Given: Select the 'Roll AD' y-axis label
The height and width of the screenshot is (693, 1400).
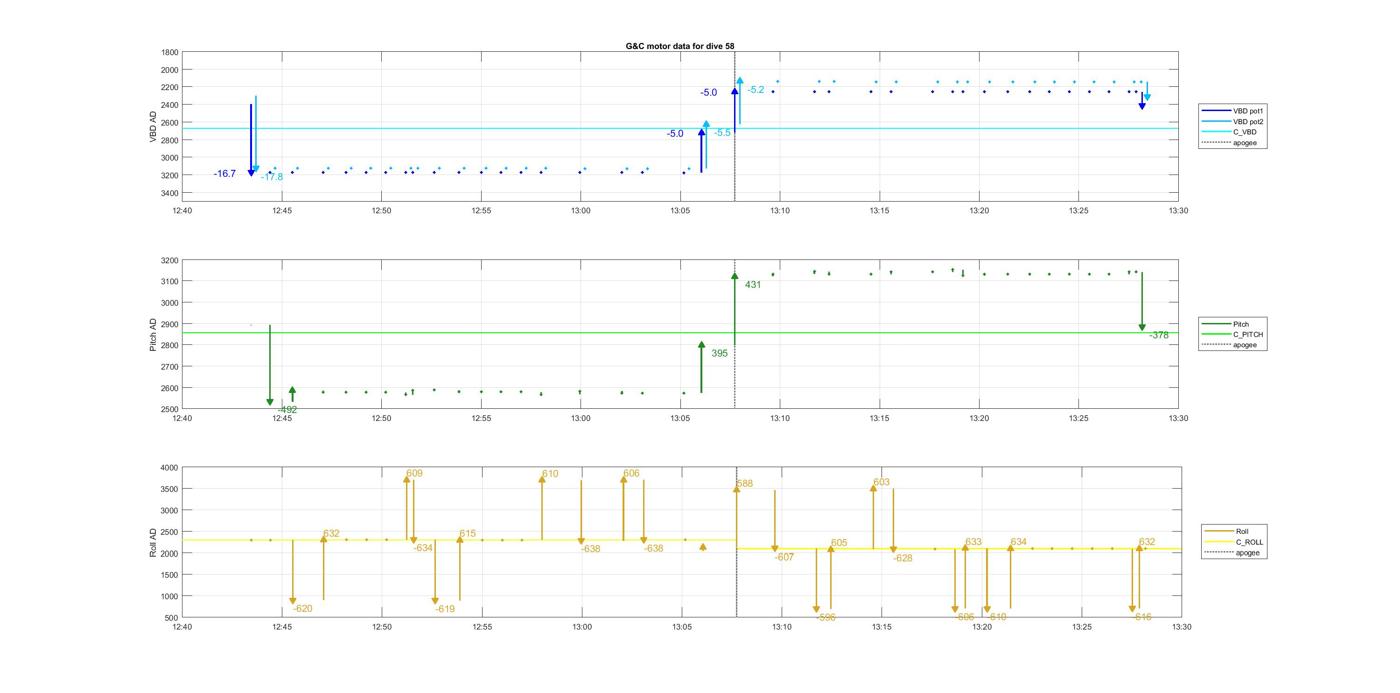Looking at the screenshot, I should 154,542.
